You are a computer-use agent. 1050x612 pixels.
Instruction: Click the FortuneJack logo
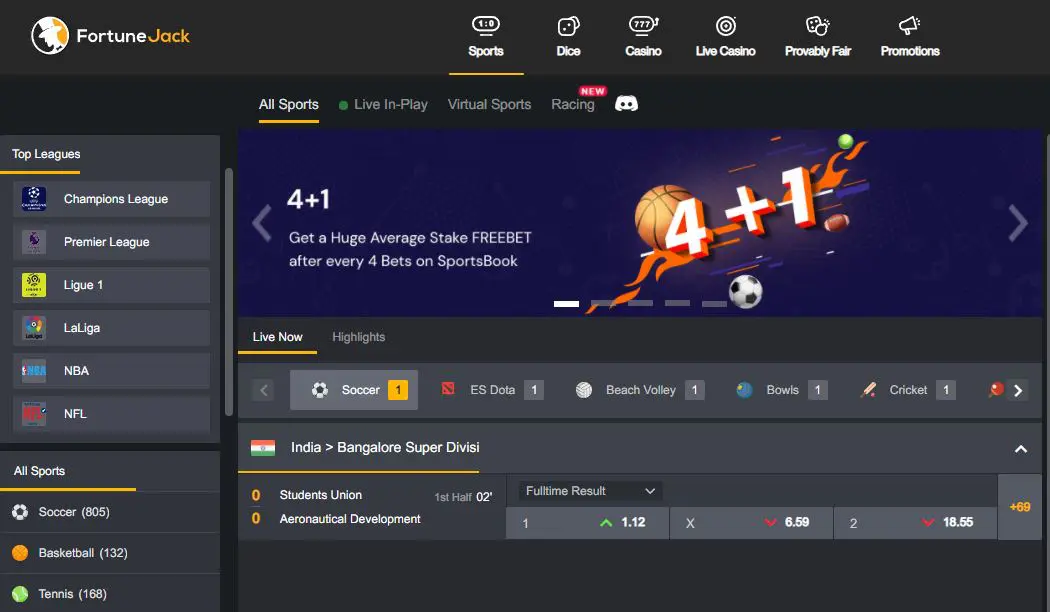point(110,35)
